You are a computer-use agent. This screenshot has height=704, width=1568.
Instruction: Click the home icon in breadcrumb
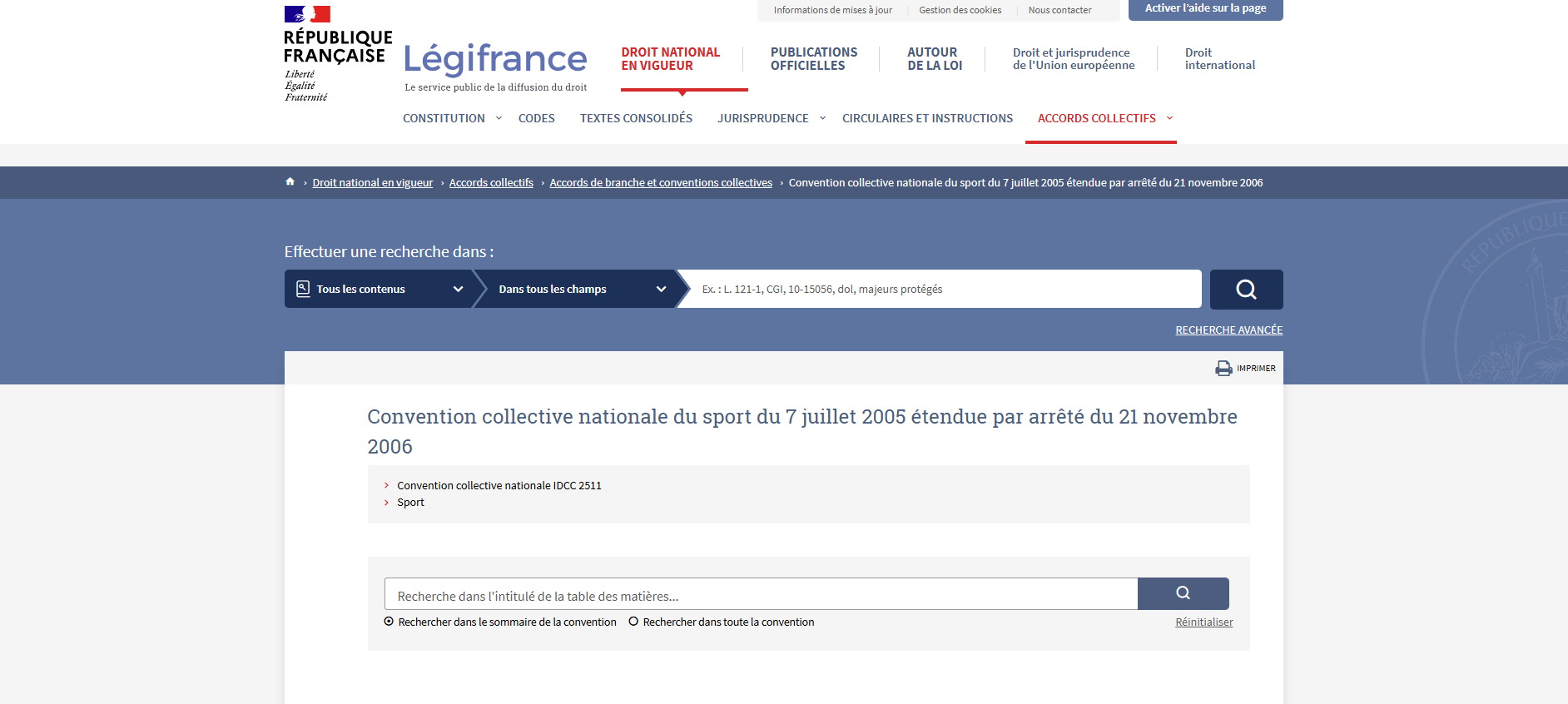click(290, 182)
